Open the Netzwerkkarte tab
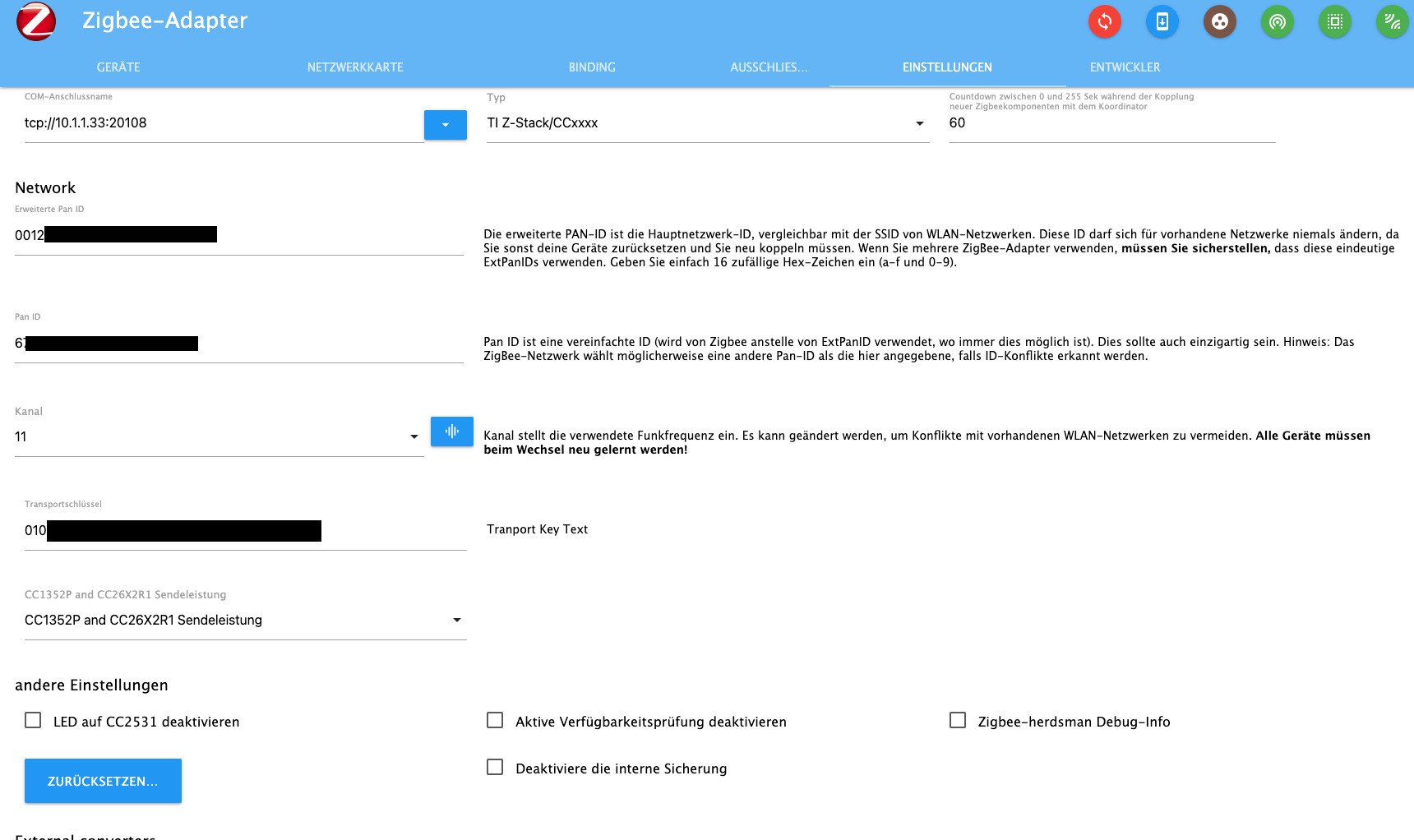This screenshot has height=840, width=1414. [355, 67]
